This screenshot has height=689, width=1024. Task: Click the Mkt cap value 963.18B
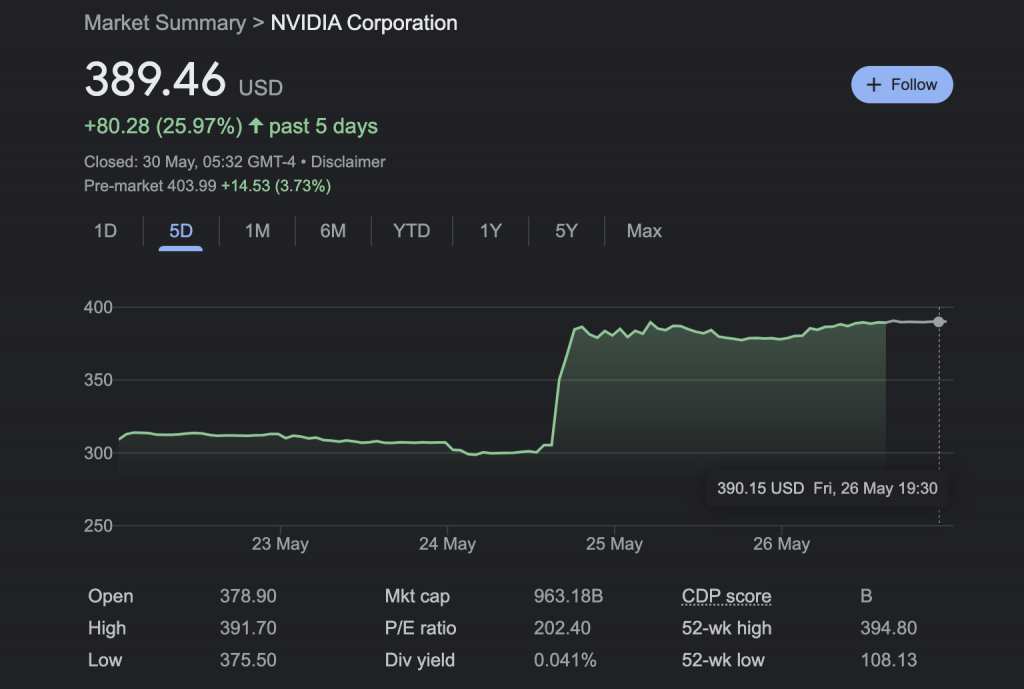point(568,596)
